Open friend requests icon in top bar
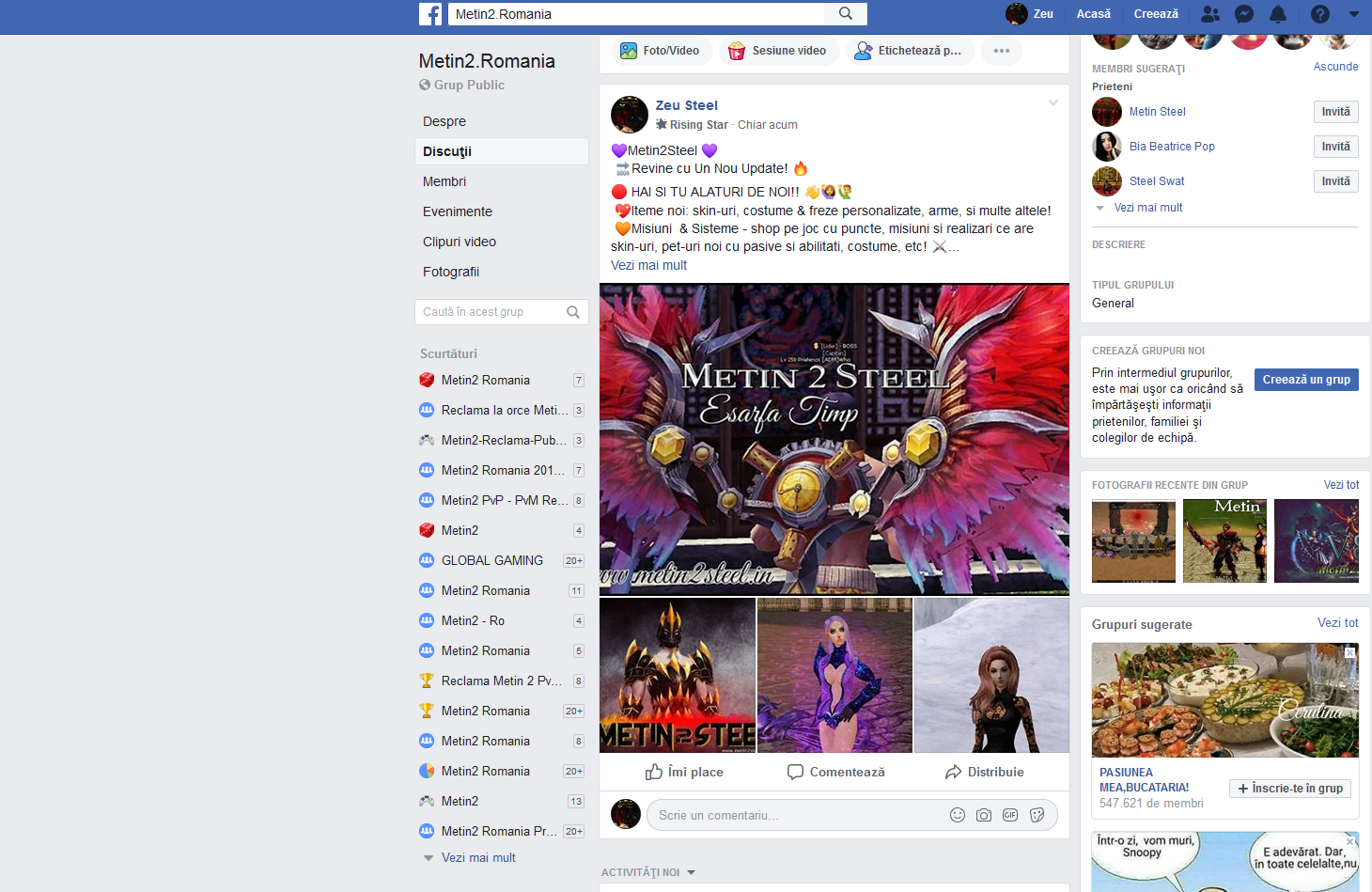Image resolution: width=1372 pixels, height=892 pixels. pos(1210,14)
